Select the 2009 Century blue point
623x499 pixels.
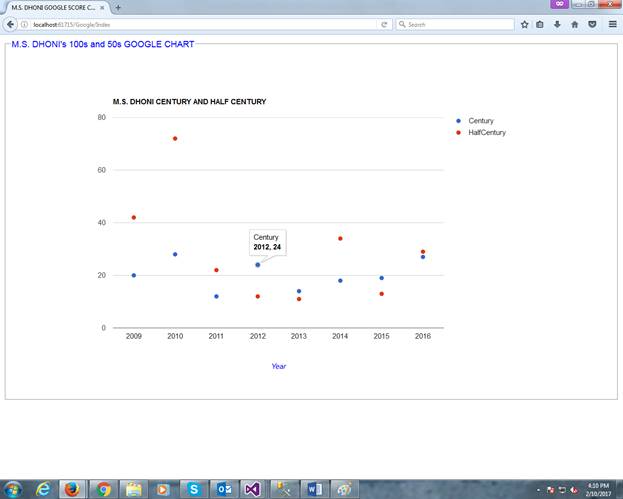134,275
